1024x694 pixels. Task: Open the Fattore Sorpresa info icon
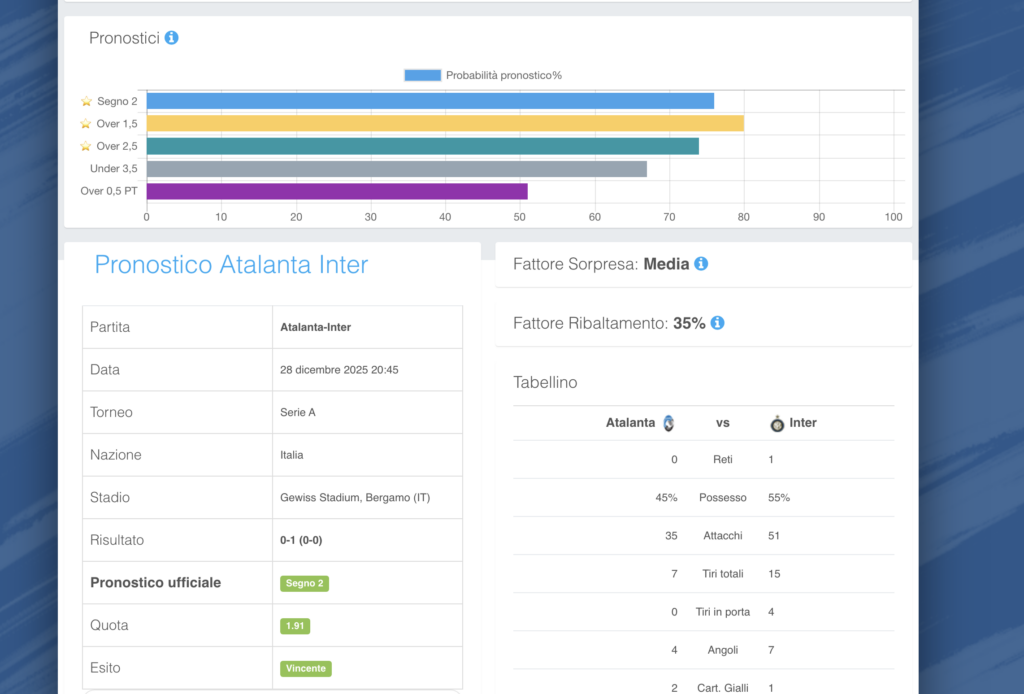pyautogui.click(x=701, y=264)
